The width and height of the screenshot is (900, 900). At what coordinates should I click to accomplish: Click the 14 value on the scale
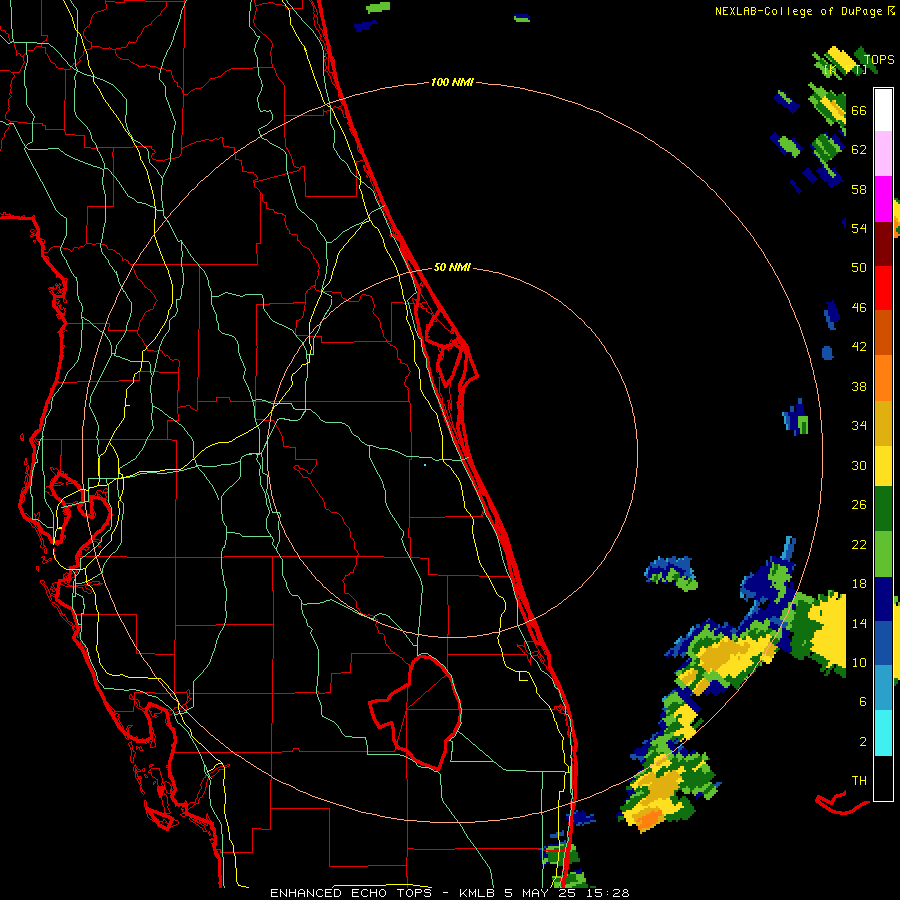(x=859, y=623)
